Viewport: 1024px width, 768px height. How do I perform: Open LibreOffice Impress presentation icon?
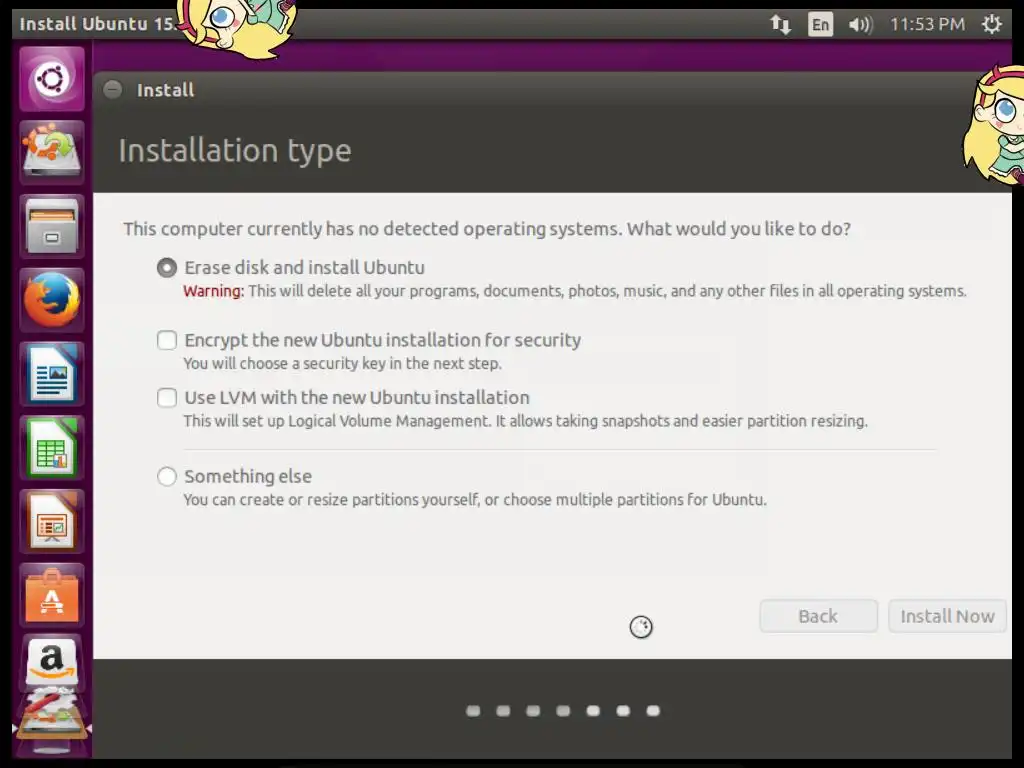[x=52, y=522]
